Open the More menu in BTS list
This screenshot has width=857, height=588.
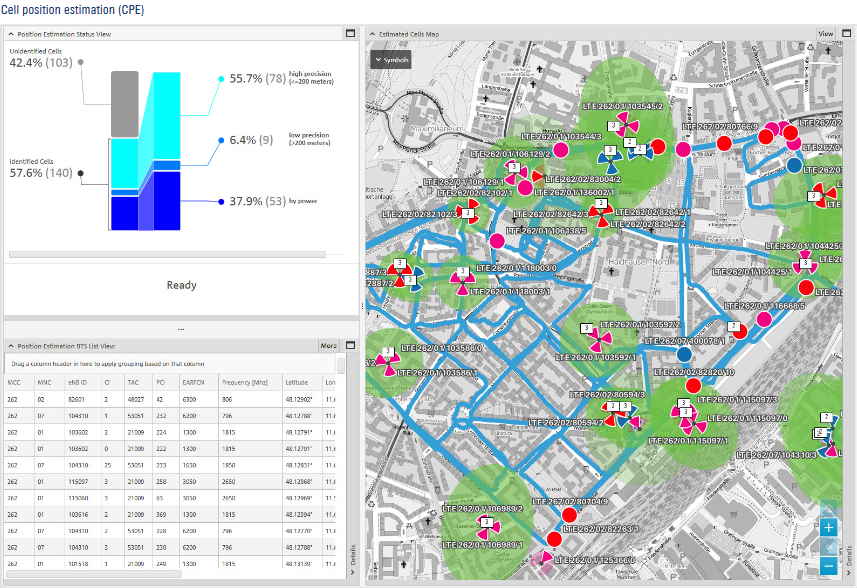(328, 346)
